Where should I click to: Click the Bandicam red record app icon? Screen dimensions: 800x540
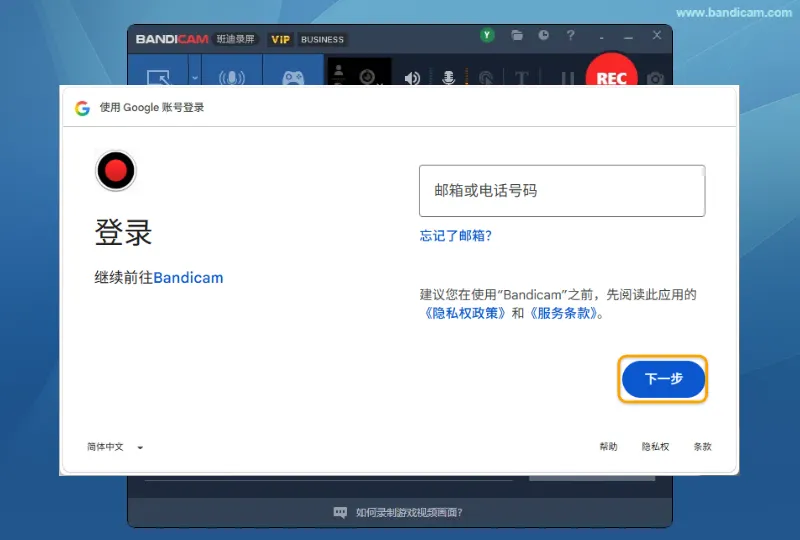pyautogui.click(x=116, y=170)
